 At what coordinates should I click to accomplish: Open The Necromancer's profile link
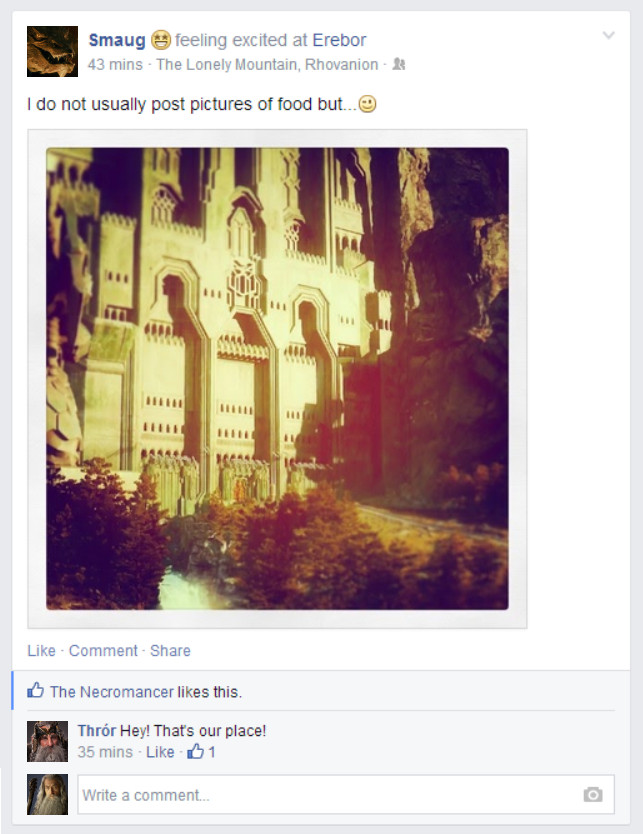tap(112, 691)
